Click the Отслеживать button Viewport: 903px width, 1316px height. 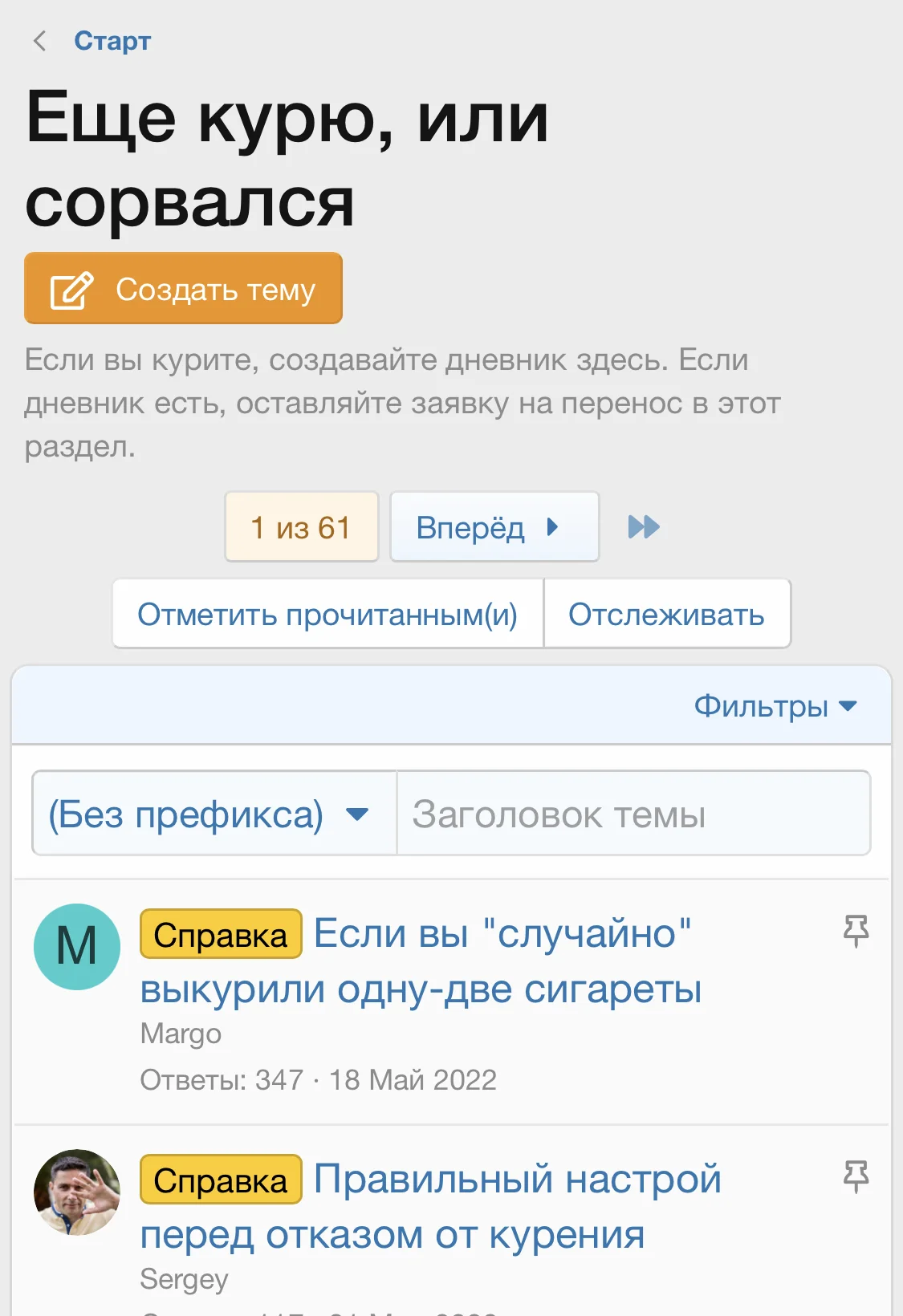click(666, 615)
